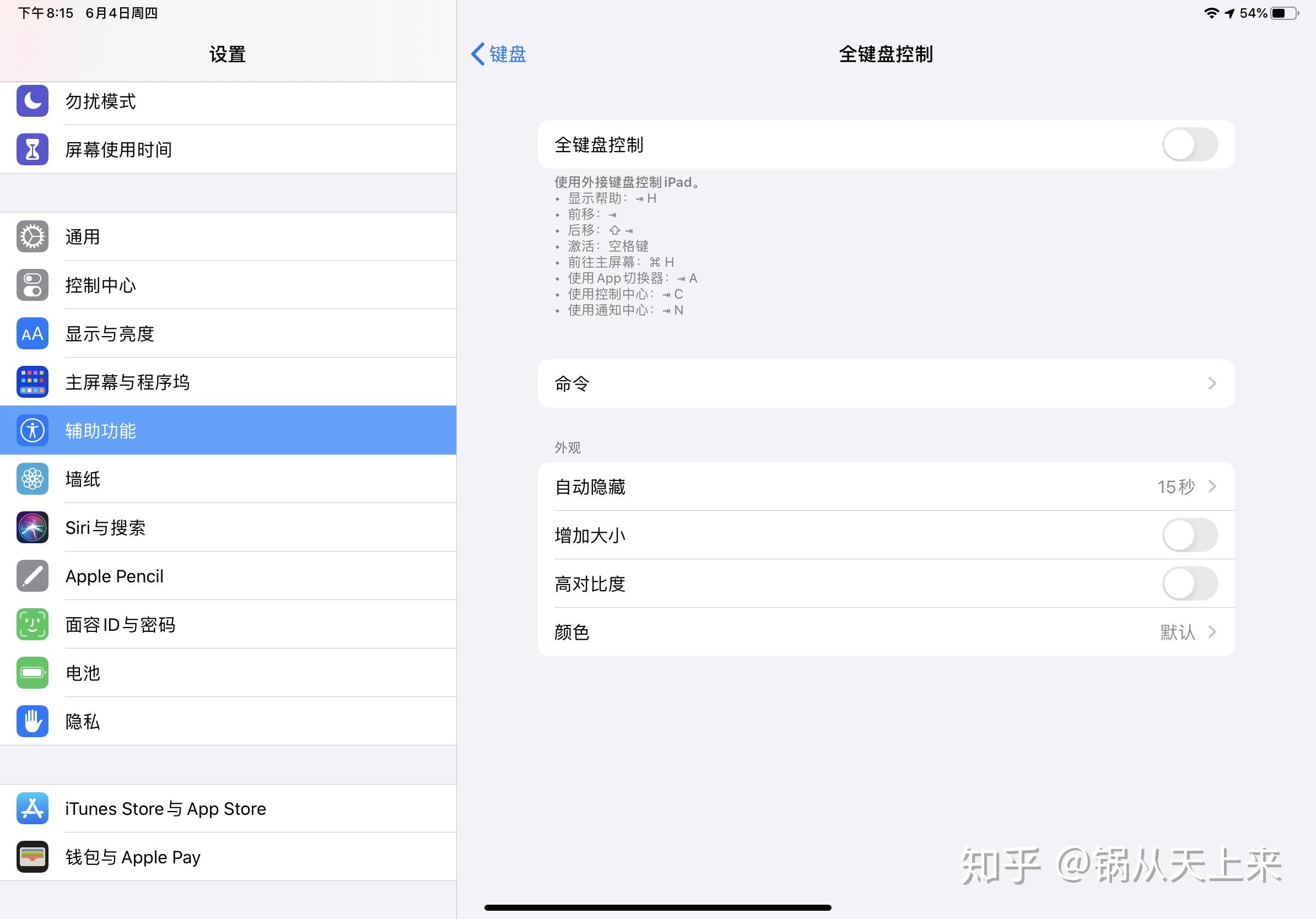The height and width of the screenshot is (919, 1316).
Task: Tap the General gear icon
Action: (33, 236)
